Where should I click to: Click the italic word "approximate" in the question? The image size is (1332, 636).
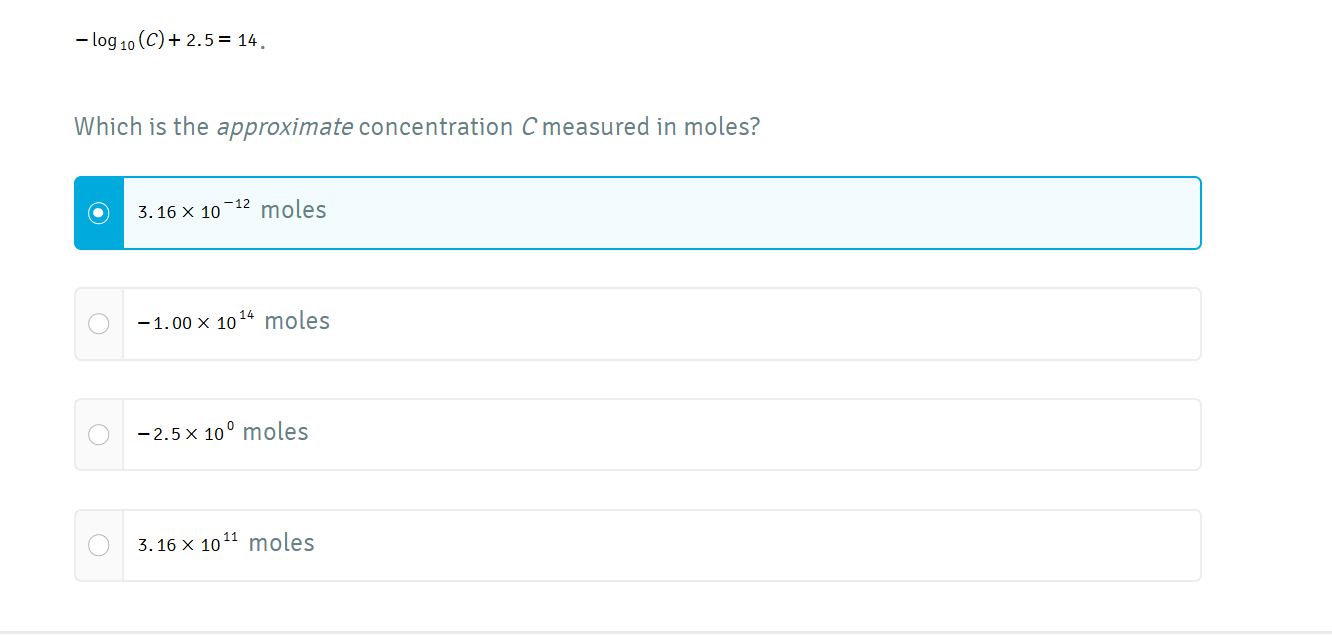[x=284, y=128]
